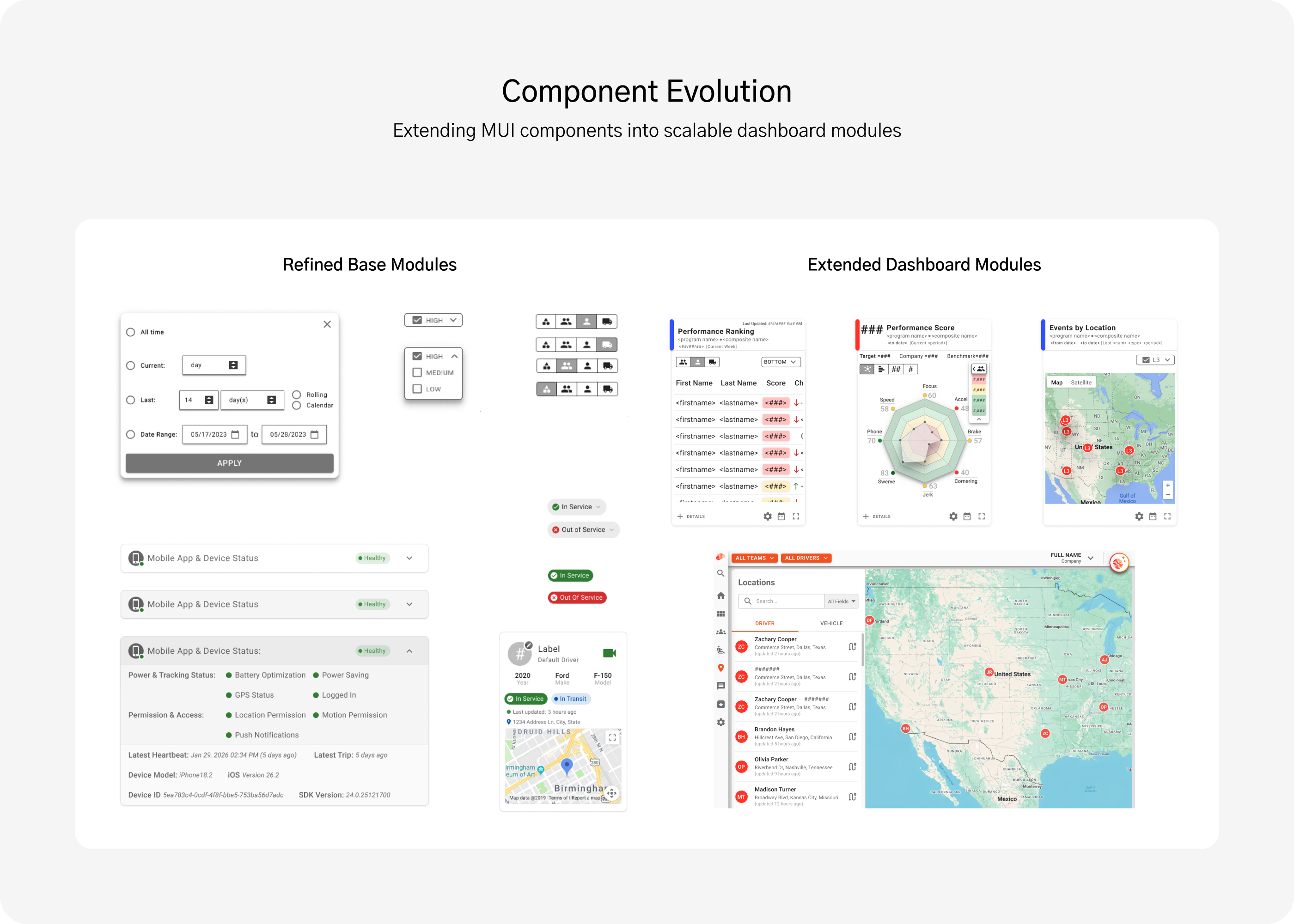
Task: Collapse the expanded Mobile App & Device Status panel
Action: tap(409, 651)
